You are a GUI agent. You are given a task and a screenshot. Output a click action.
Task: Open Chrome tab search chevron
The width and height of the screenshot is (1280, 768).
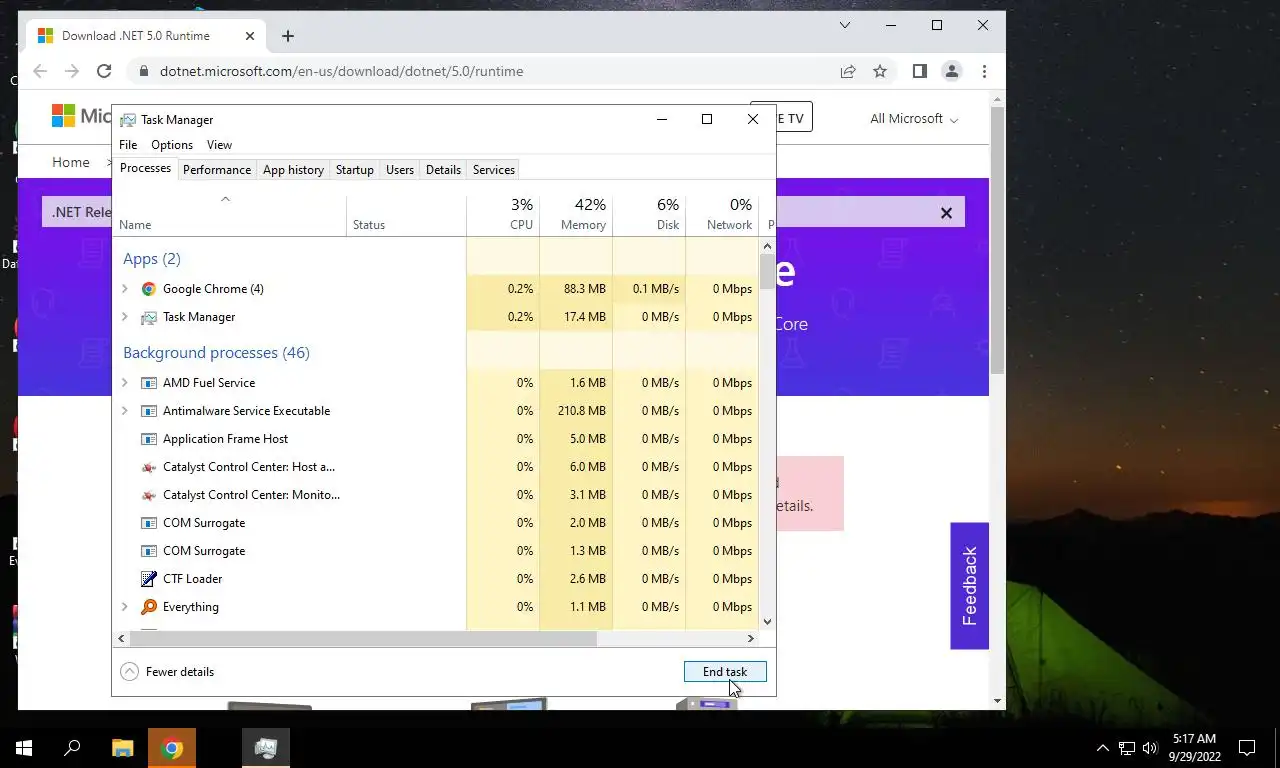pos(845,25)
